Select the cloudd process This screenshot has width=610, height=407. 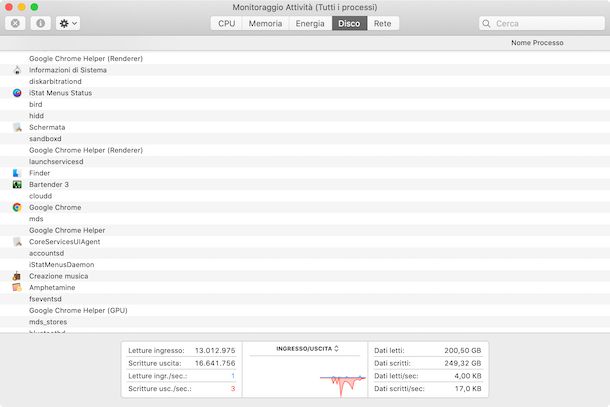coord(40,196)
